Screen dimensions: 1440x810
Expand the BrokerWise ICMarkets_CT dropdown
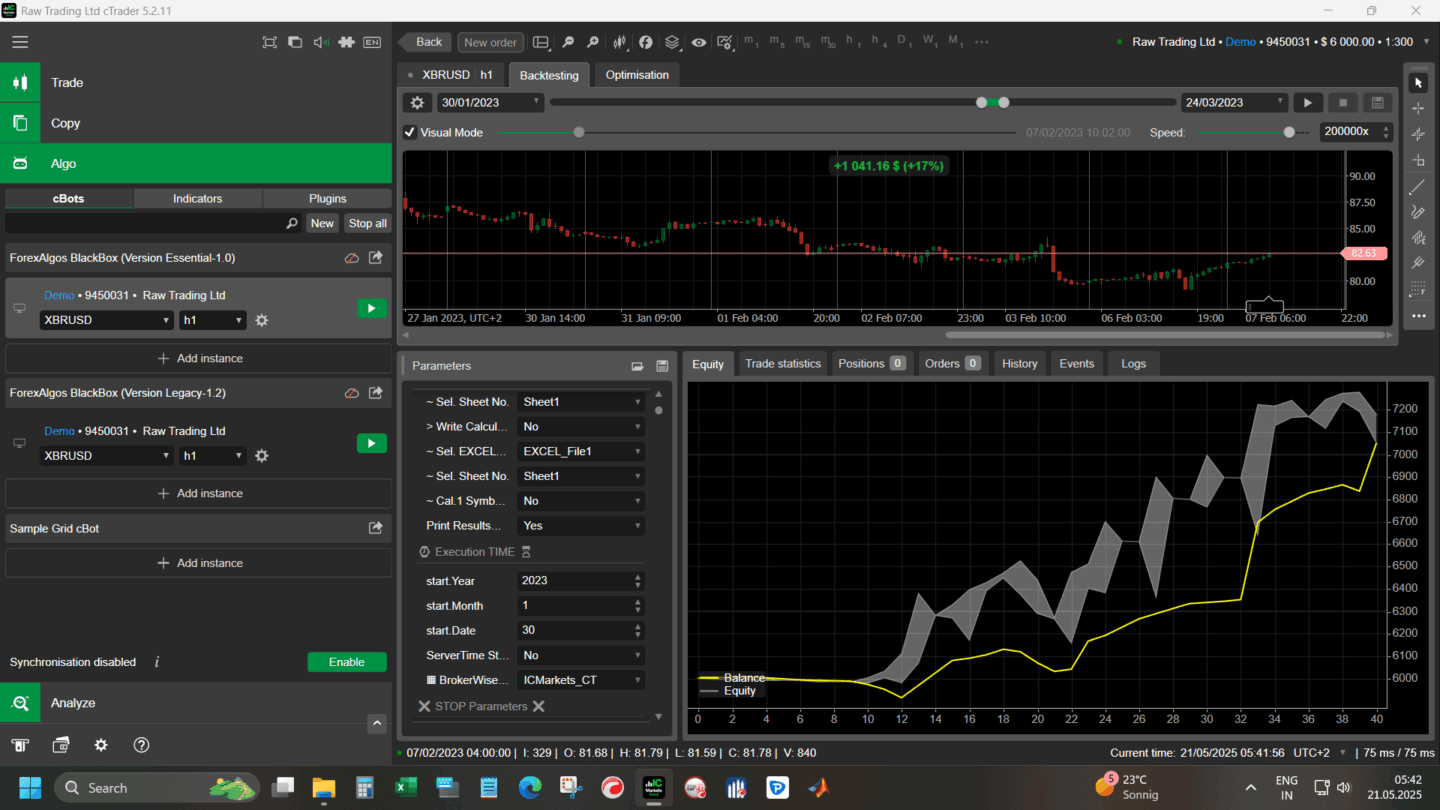click(580, 680)
